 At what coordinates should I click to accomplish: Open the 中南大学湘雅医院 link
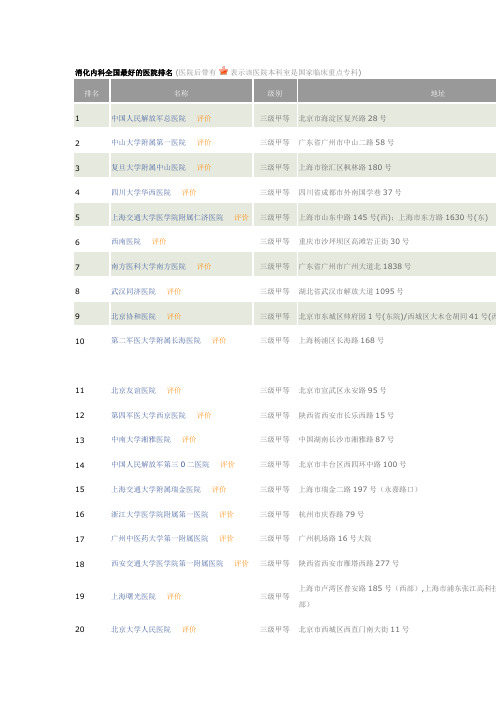click(x=141, y=440)
